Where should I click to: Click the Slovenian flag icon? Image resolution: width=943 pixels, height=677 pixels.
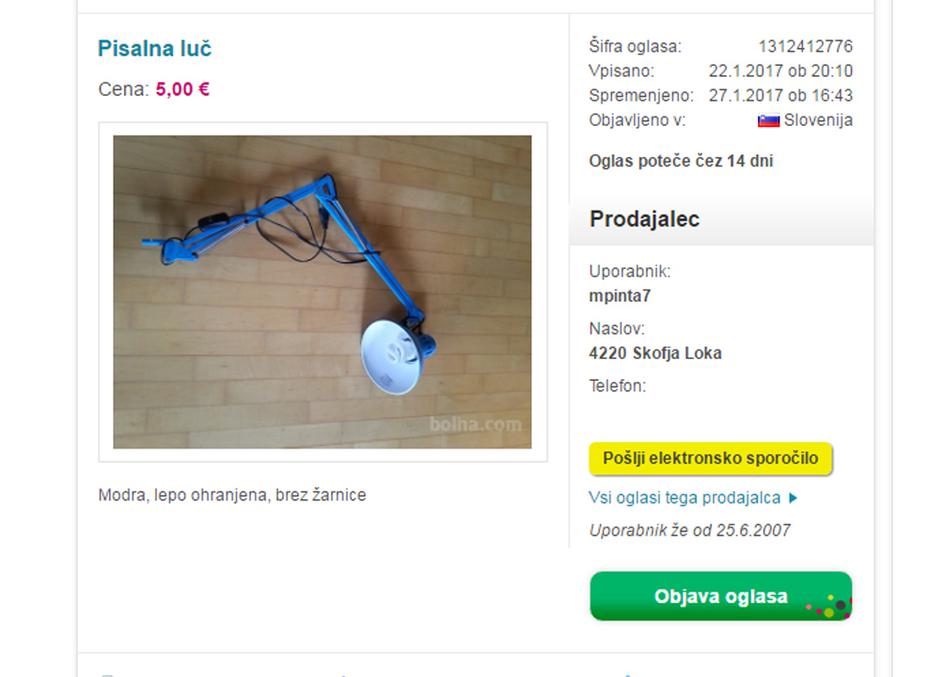[x=768, y=121]
